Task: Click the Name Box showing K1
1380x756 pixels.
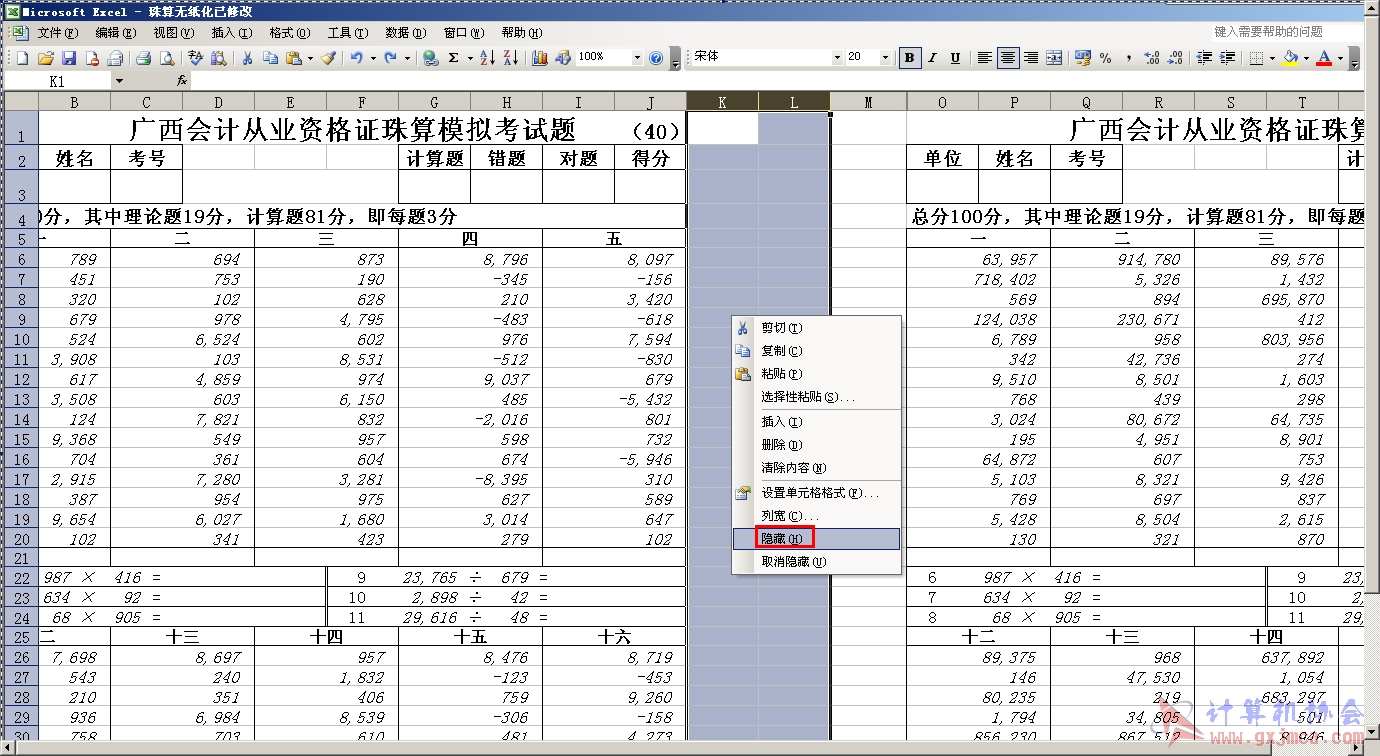Action: [x=57, y=81]
